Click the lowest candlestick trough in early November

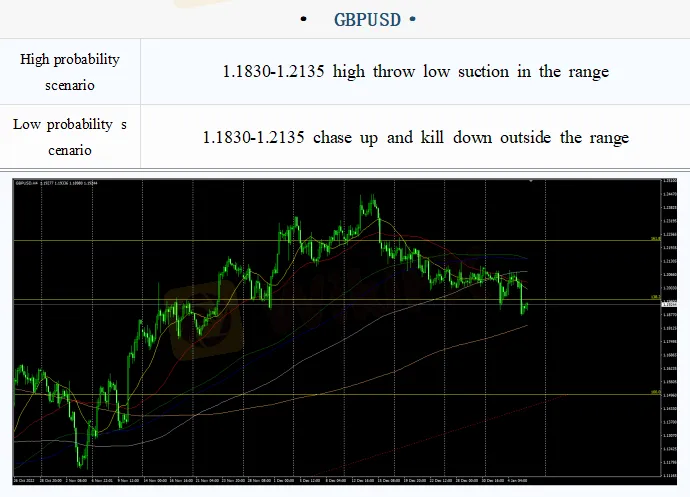pos(80,464)
